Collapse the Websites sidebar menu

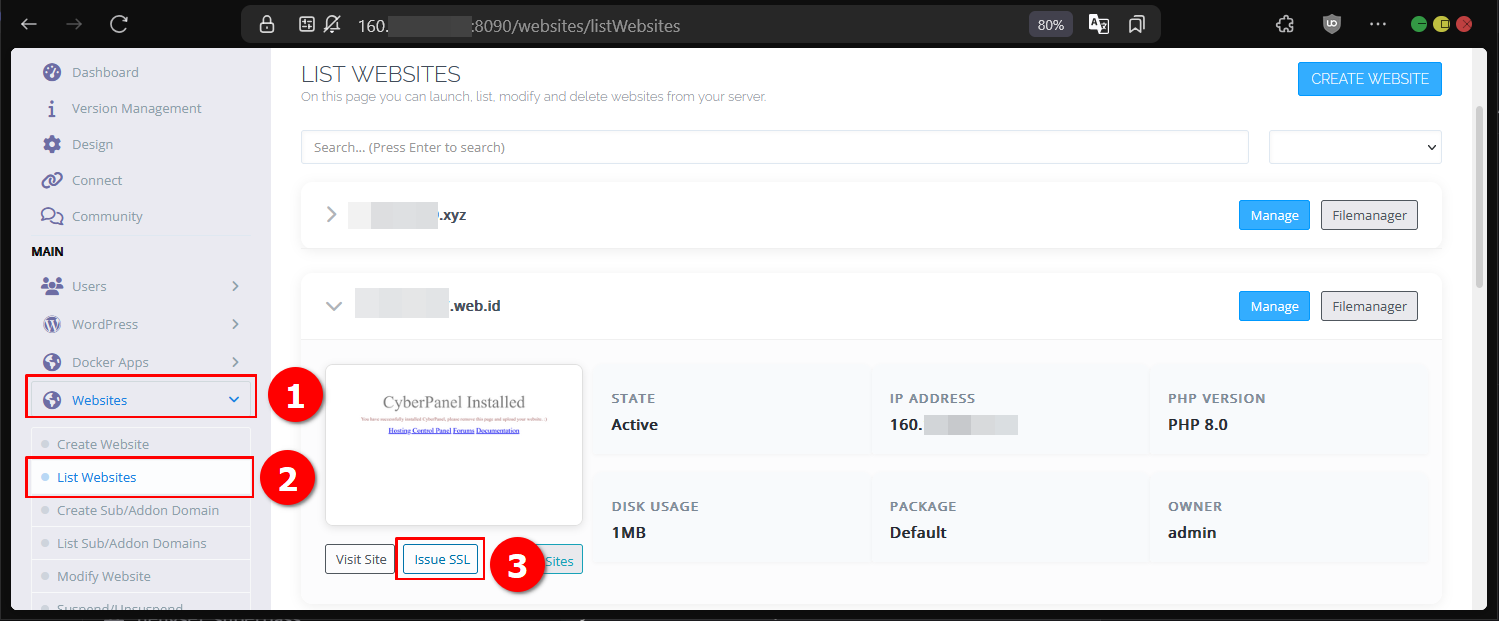pos(142,400)
